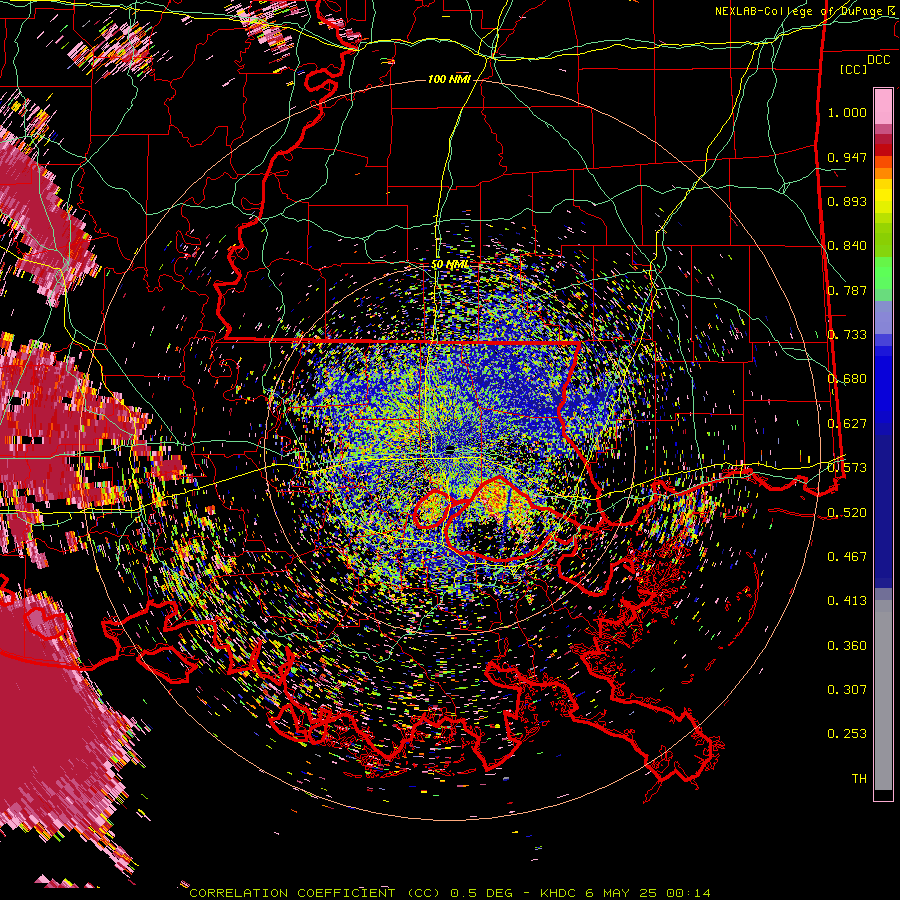Click the 0.467 scale value
This screenshot has height=900, width=900.
click(x=847, y=557)
